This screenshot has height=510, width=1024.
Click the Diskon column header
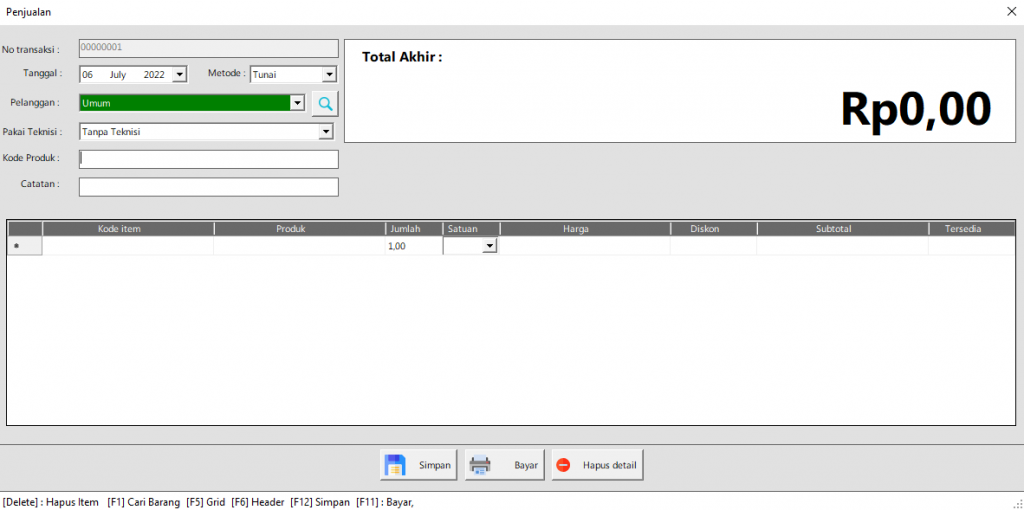pos(714,229)
